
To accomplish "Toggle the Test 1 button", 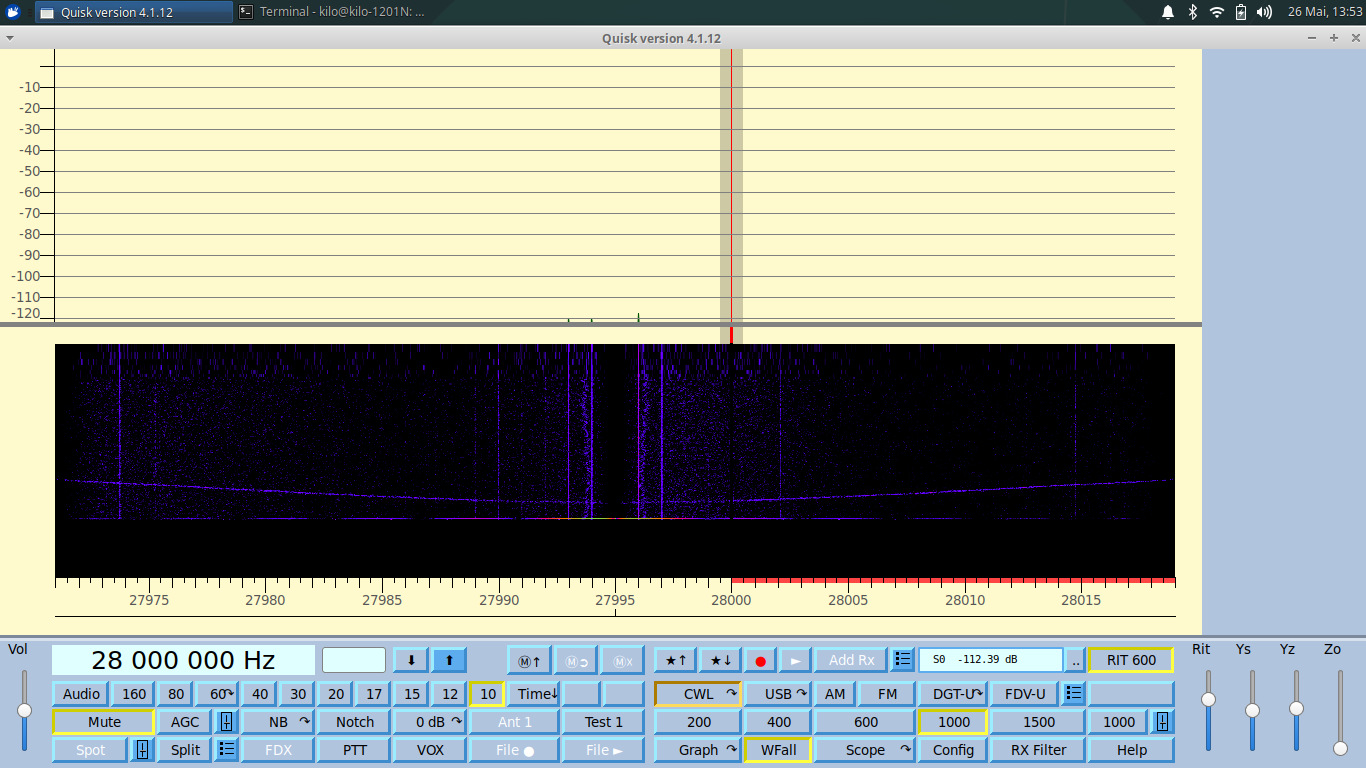I will [x=604, y=722].
